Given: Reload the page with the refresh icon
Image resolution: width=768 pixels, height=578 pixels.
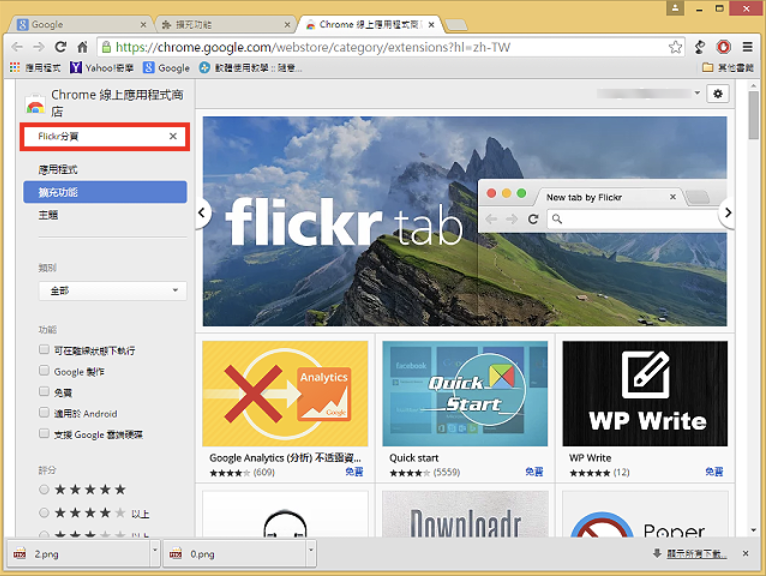Looking at the screenshot, I should tap(61, 47).
